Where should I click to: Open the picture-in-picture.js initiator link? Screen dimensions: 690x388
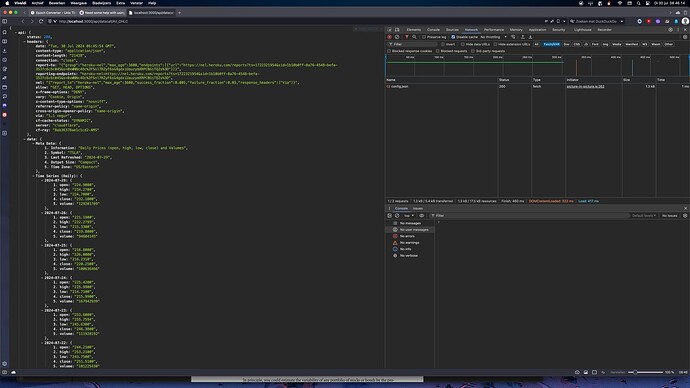tap(585, 87)
